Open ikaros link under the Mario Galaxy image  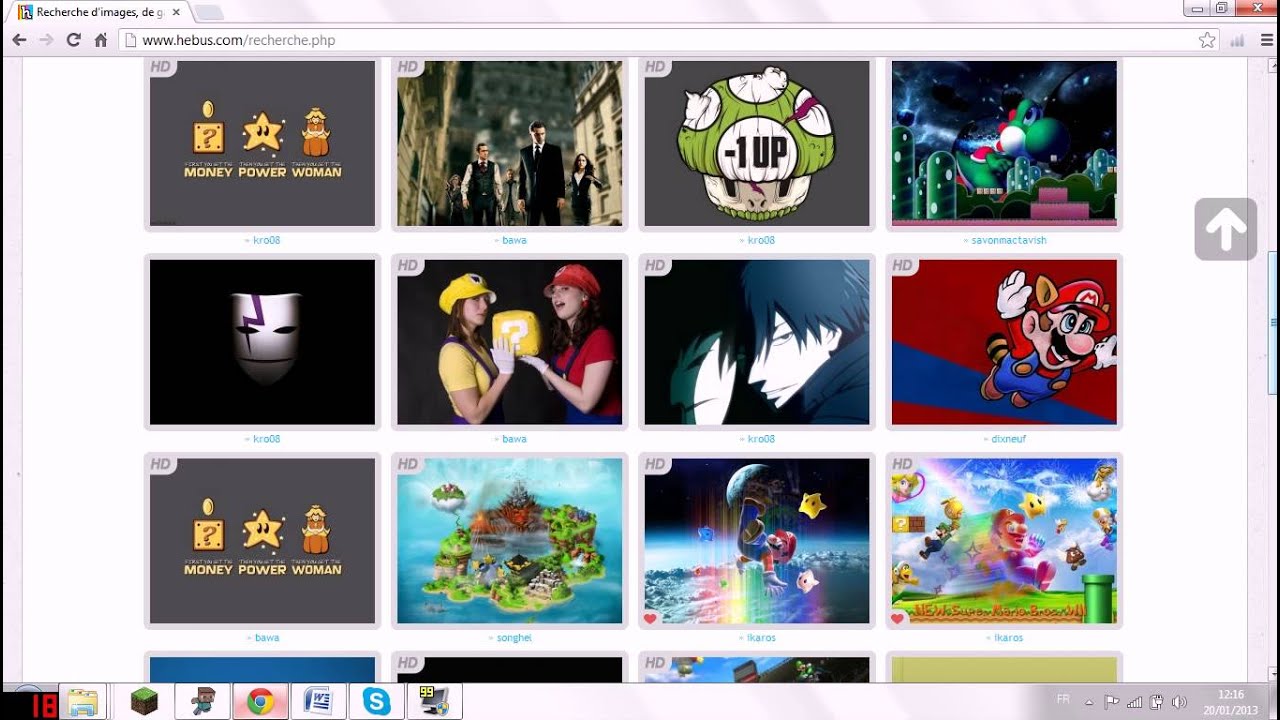[x=761, y=638]
